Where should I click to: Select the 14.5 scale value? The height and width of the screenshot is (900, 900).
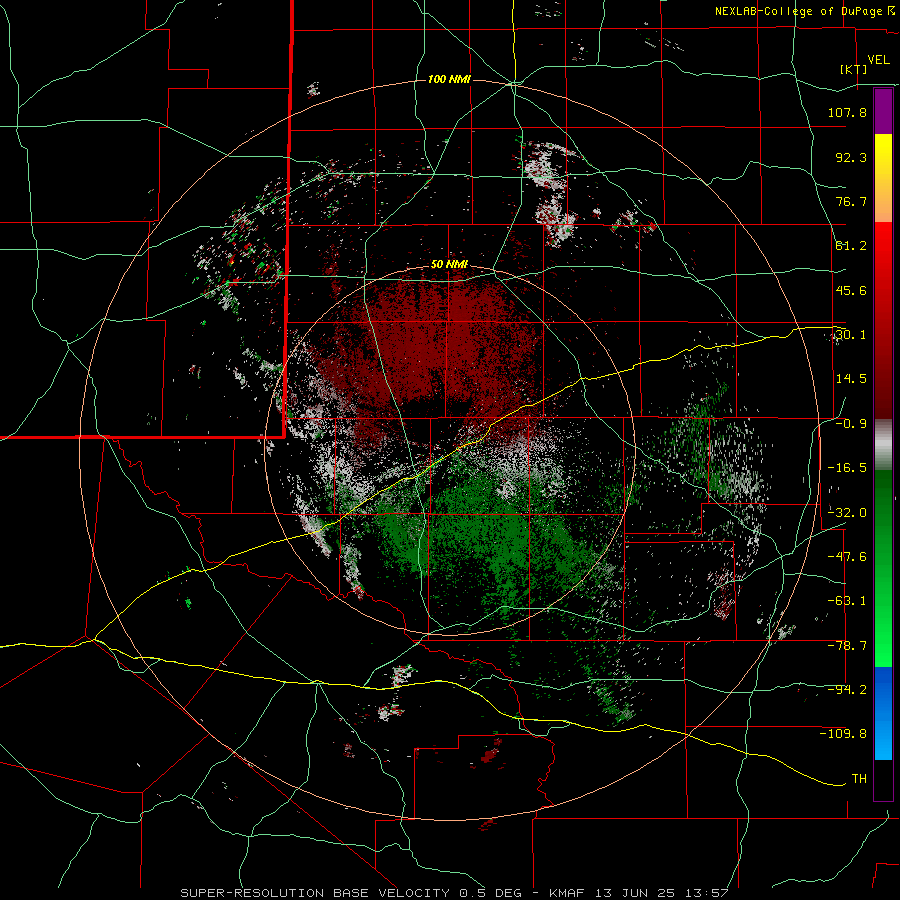851,379
